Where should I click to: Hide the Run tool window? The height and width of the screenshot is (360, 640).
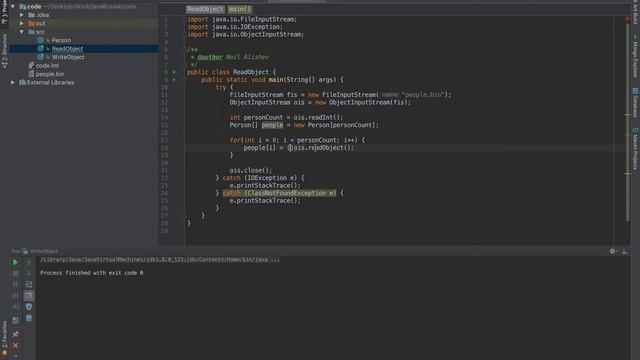point(624,251)
